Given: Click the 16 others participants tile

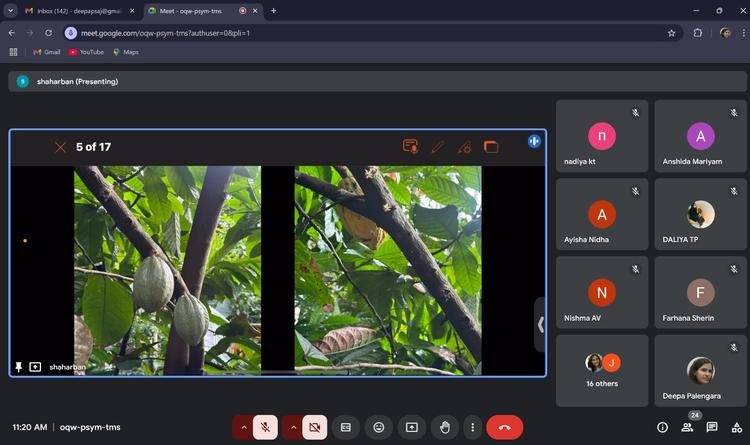Looking at the screenshot, I should tap(601, 370).
